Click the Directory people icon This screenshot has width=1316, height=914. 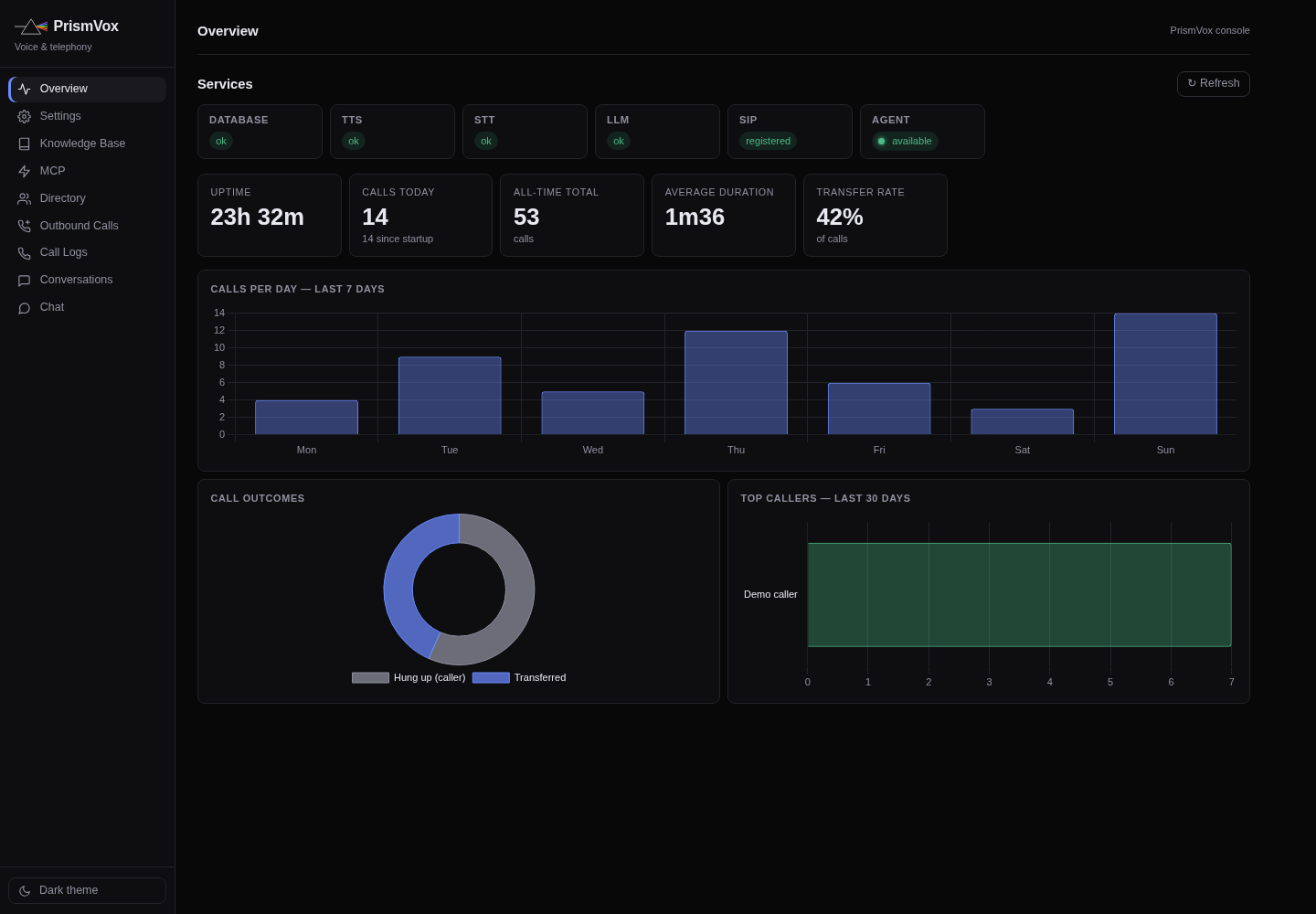point(24,198)
